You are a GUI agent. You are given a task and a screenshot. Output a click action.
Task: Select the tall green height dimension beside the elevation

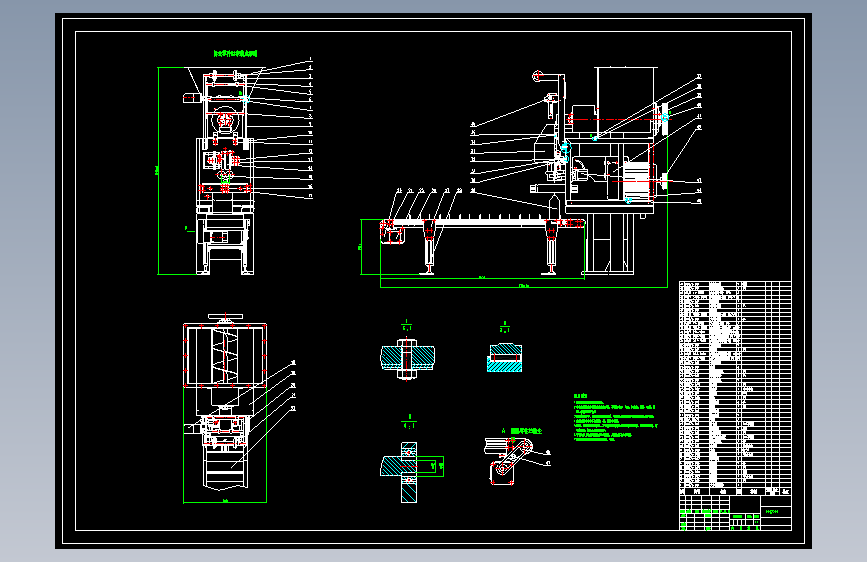(x=158, y=171)
